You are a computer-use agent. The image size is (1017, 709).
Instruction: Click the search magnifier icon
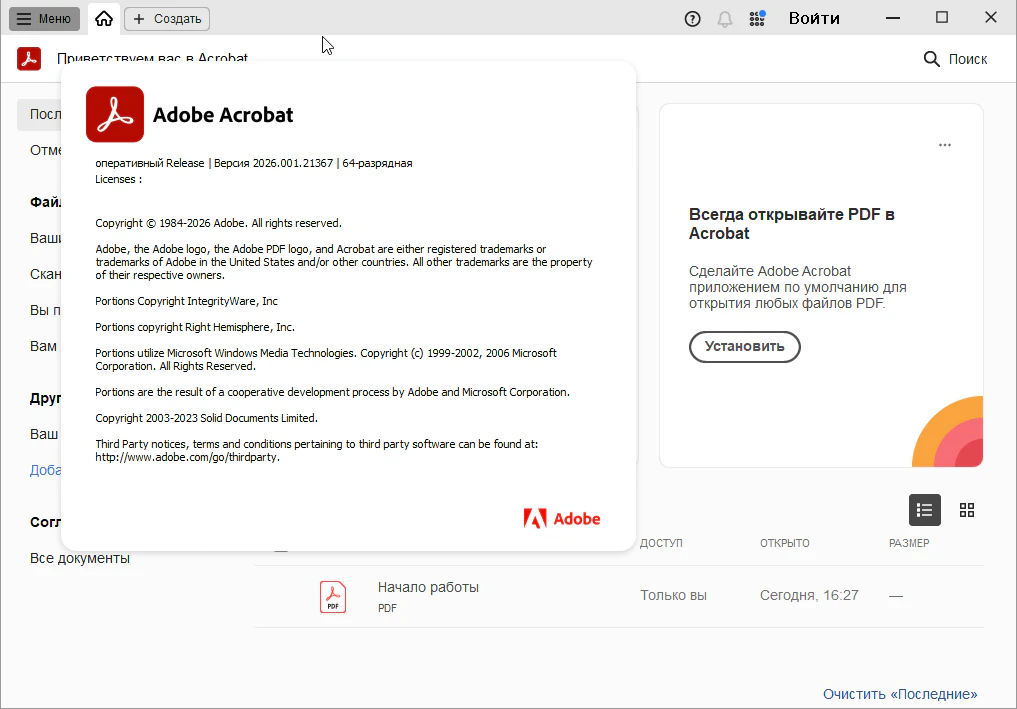pyautogui.click(x=931, y=59)
